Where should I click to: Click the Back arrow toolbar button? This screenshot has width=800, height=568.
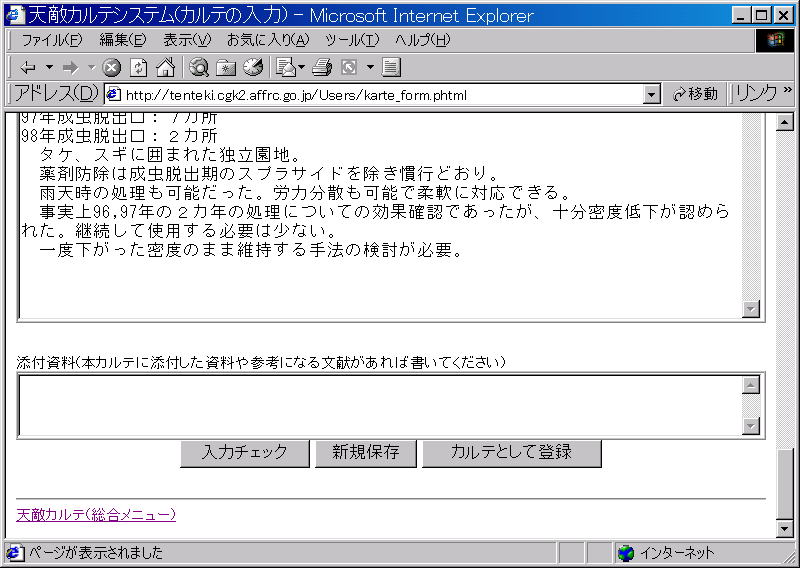pos(27,68)
